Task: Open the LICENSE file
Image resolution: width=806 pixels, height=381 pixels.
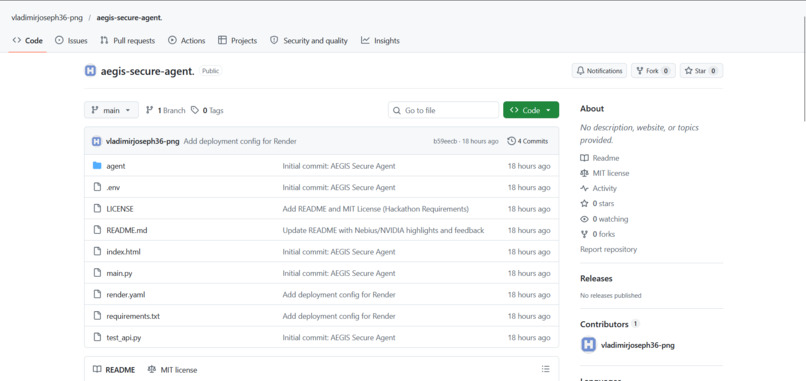Action: coord(120,209)
